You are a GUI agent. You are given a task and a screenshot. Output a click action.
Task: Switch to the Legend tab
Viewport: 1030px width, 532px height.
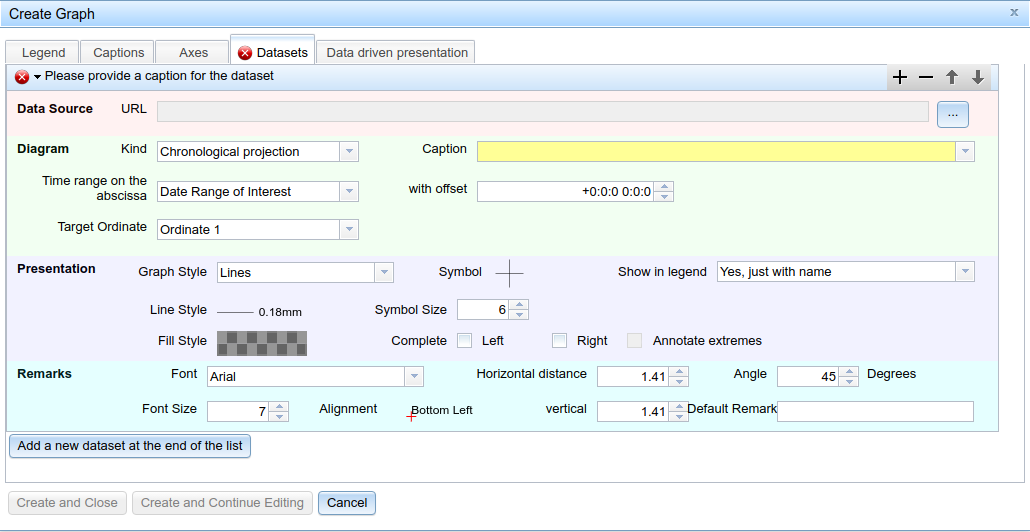click(x=43, y=53)
